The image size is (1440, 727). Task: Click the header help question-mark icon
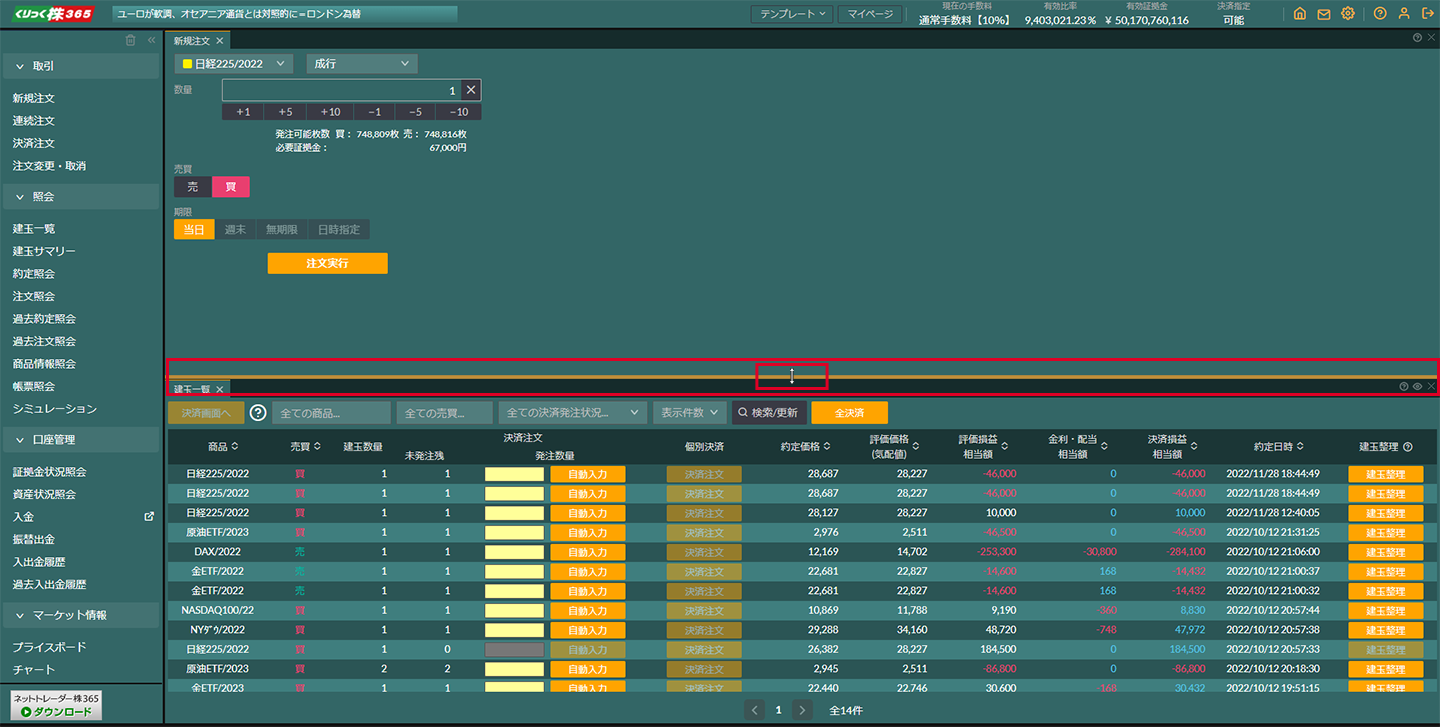1380,14
